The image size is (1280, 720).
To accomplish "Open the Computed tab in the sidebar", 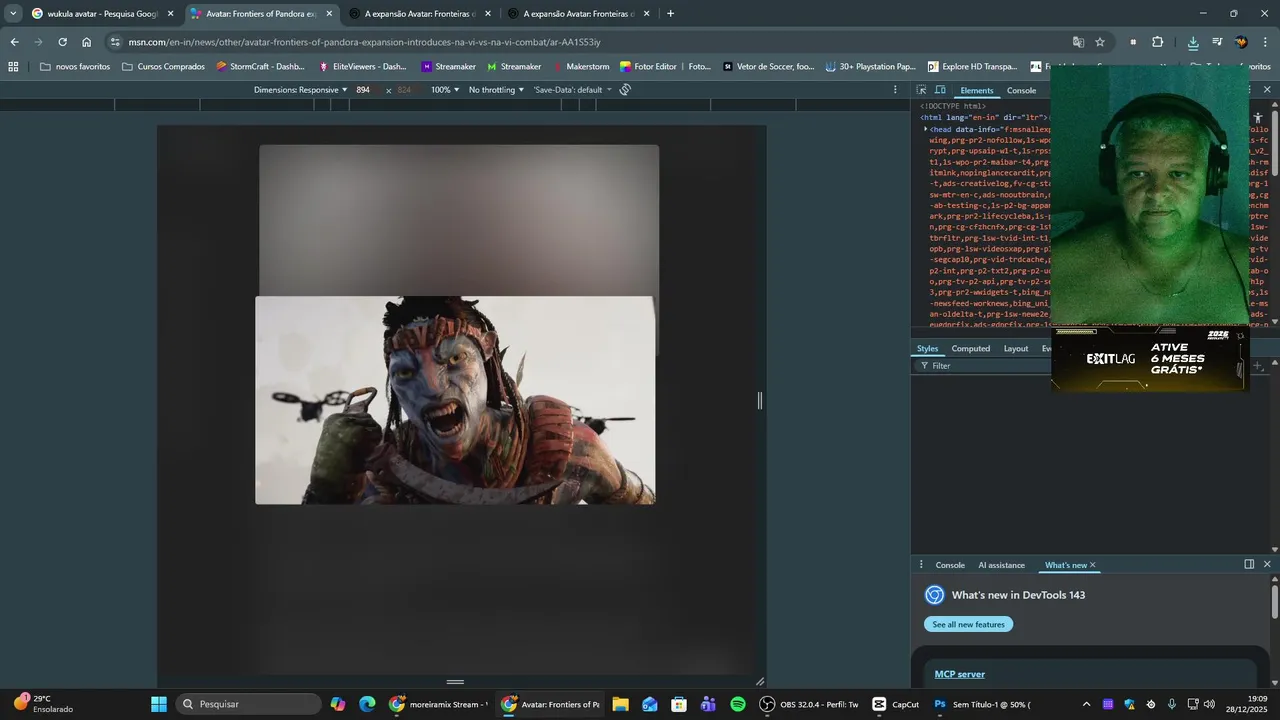I will [x=970, y=349].
